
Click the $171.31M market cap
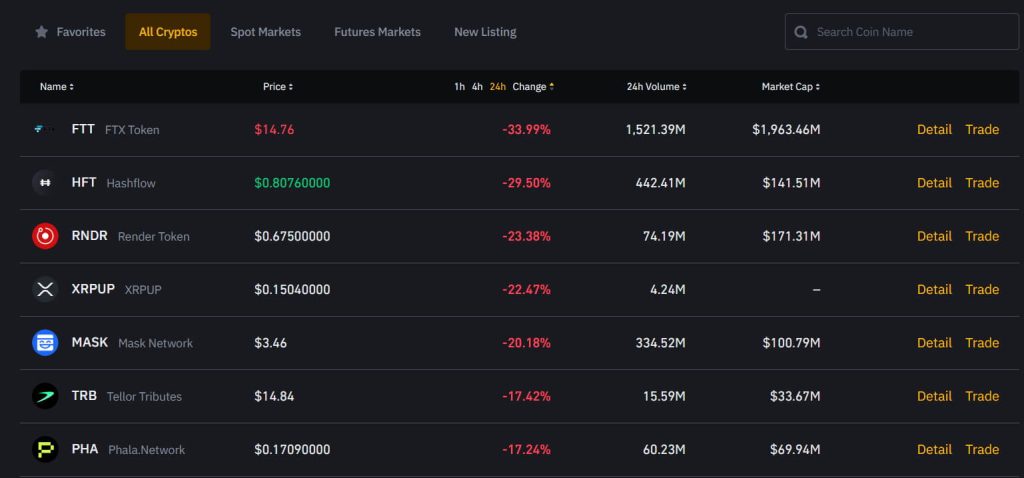tap(792, 236)
